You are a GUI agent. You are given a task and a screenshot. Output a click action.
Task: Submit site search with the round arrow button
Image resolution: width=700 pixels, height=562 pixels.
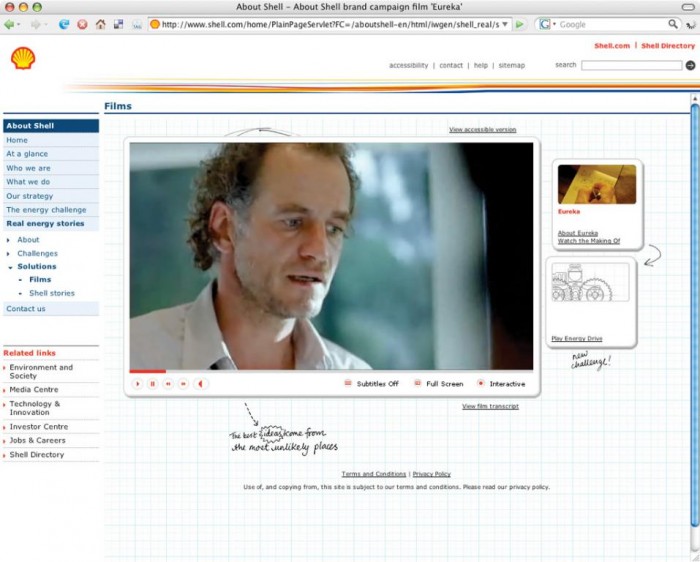click(690, 65)
